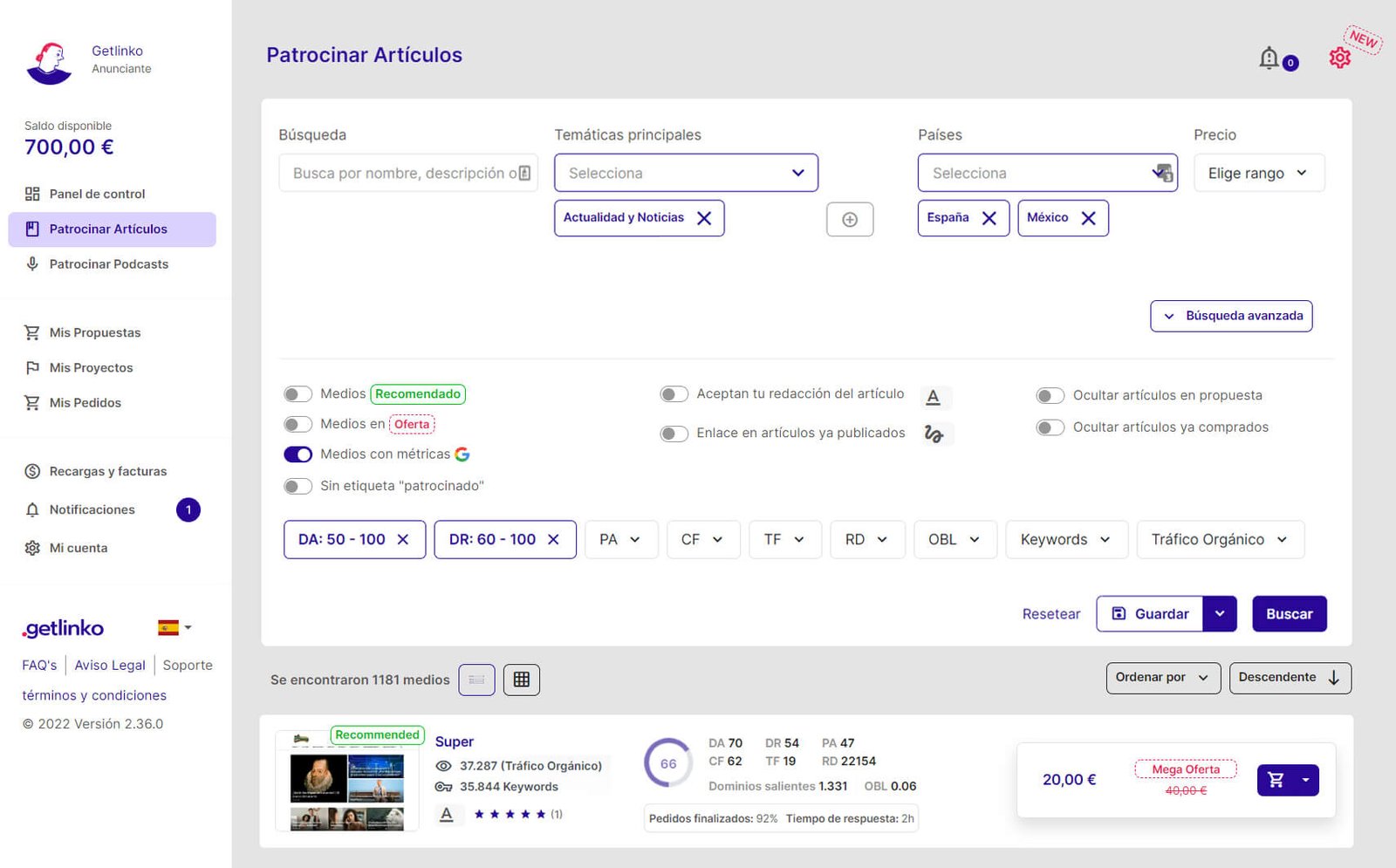Expand the Tráfico Orgánico filter dropdown
This screenshot has height=868, width=1396.
pos(1219,540)
